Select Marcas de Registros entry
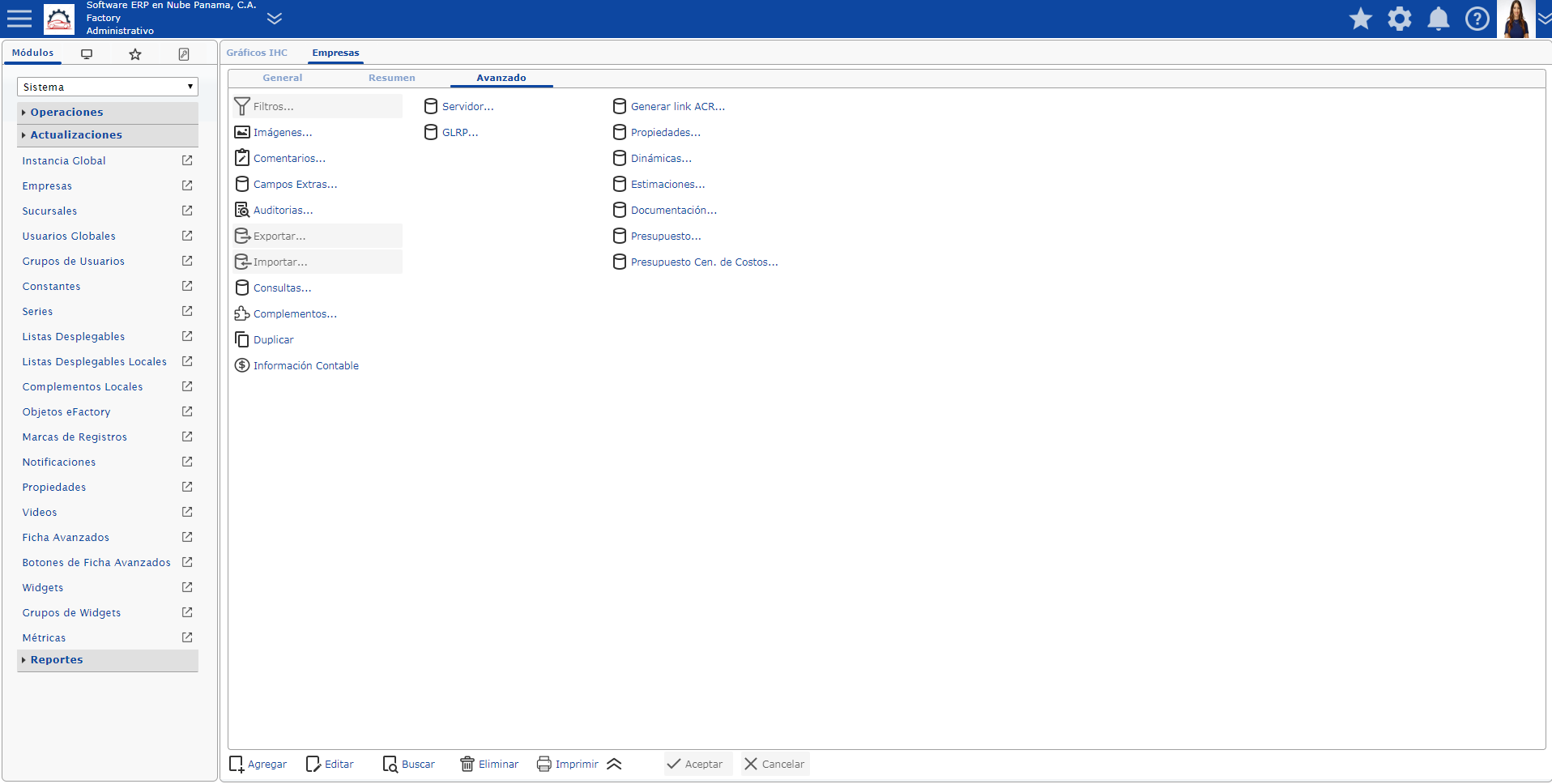The height and width of the screenshot is (784, 1552). point(75,437)
